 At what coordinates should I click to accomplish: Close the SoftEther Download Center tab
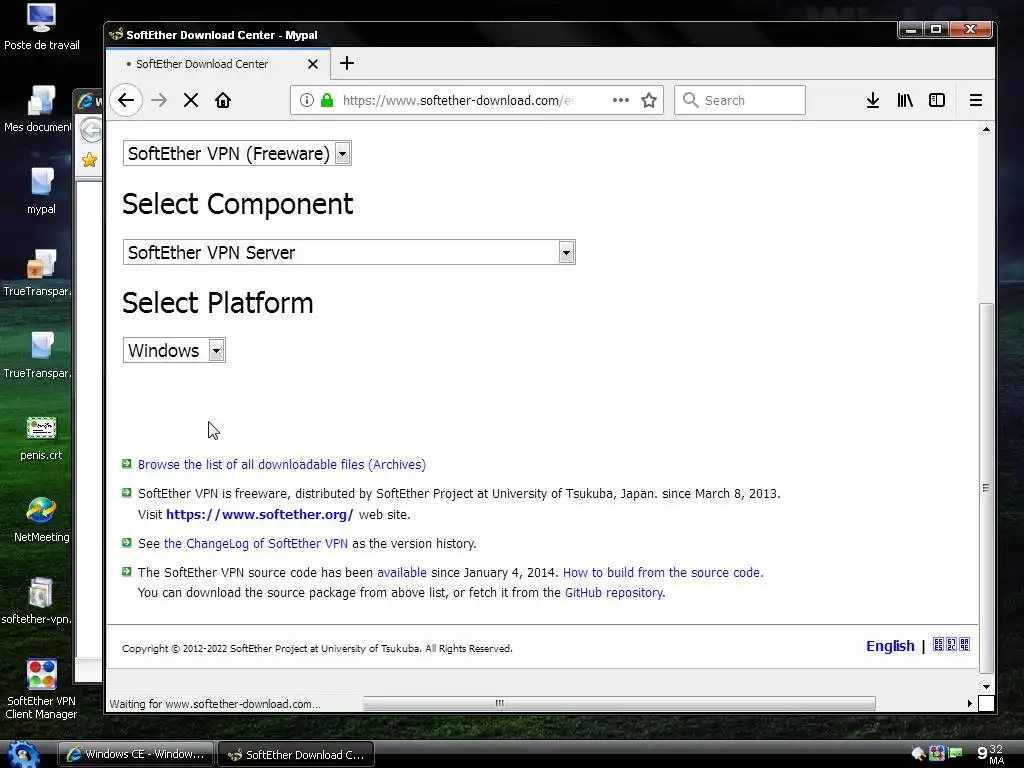313,64
